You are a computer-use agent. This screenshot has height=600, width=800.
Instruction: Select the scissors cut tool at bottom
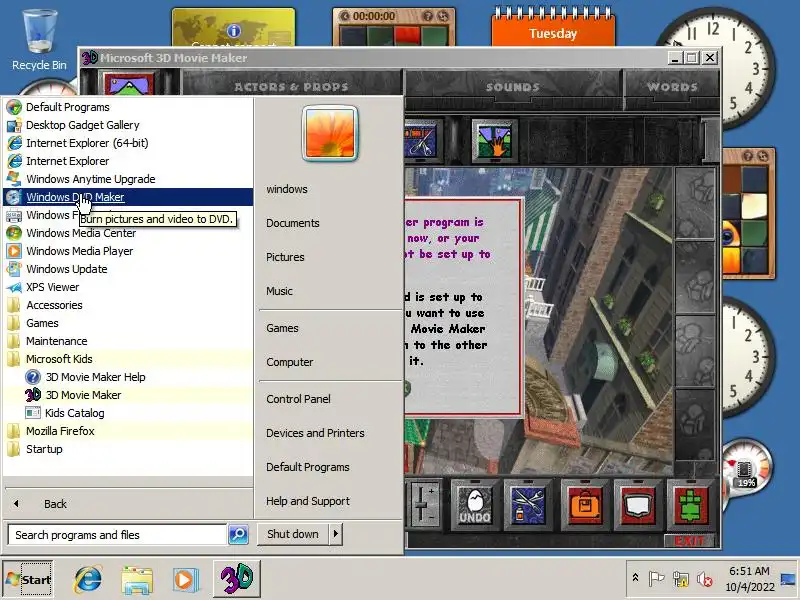(x=528, y=505)
